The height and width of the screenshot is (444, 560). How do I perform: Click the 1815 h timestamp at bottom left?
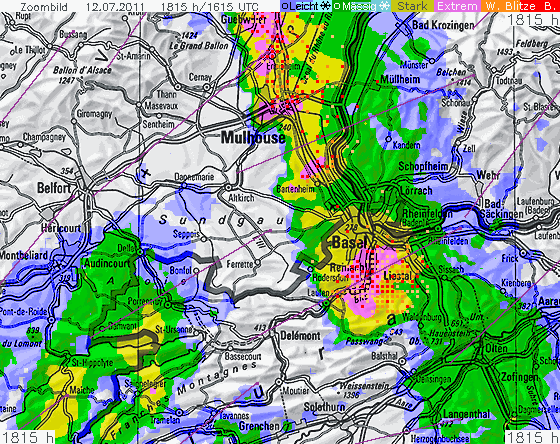[x=28, y=437]
